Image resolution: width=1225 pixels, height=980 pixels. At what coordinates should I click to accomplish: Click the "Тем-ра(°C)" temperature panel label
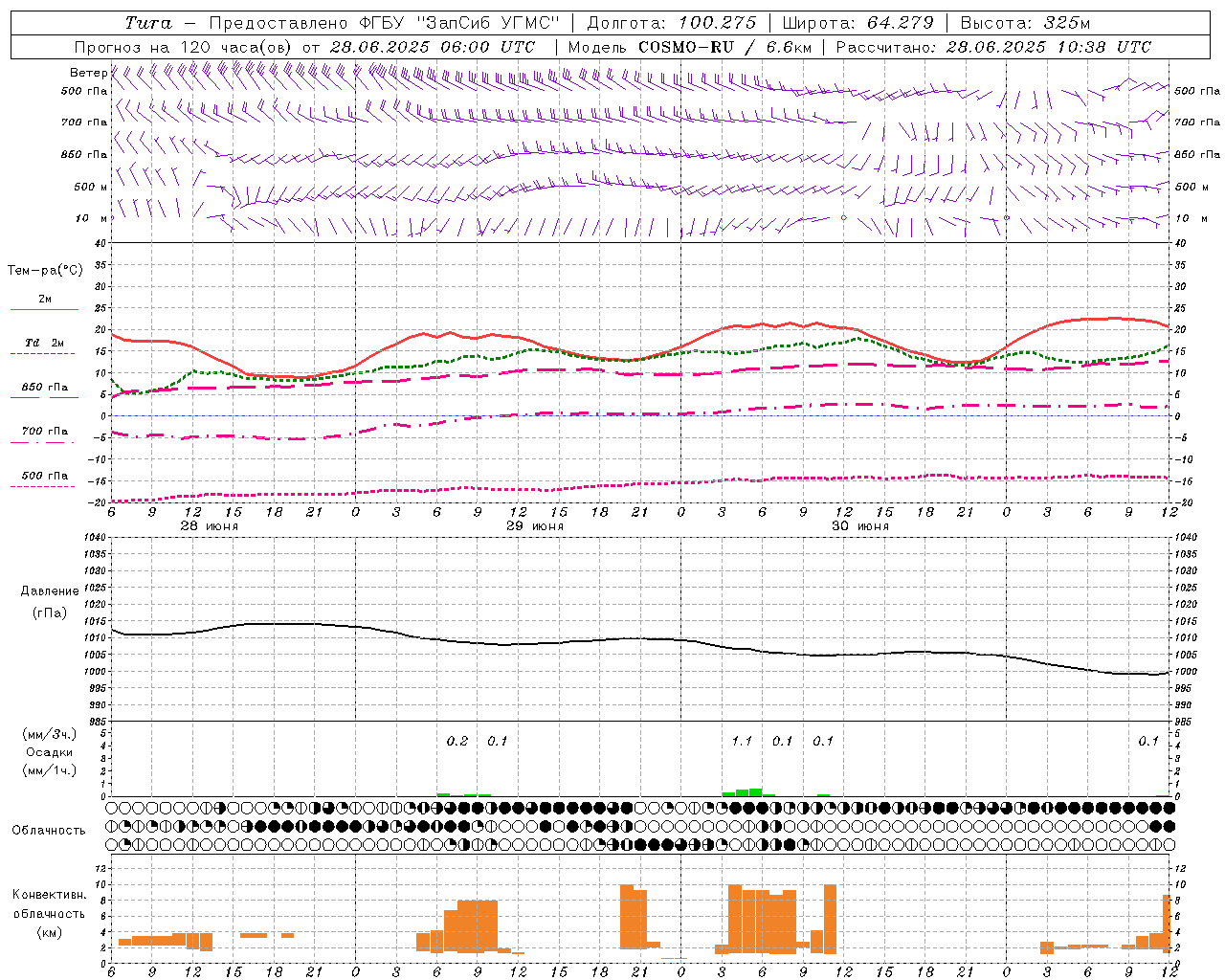coord(45,270)
